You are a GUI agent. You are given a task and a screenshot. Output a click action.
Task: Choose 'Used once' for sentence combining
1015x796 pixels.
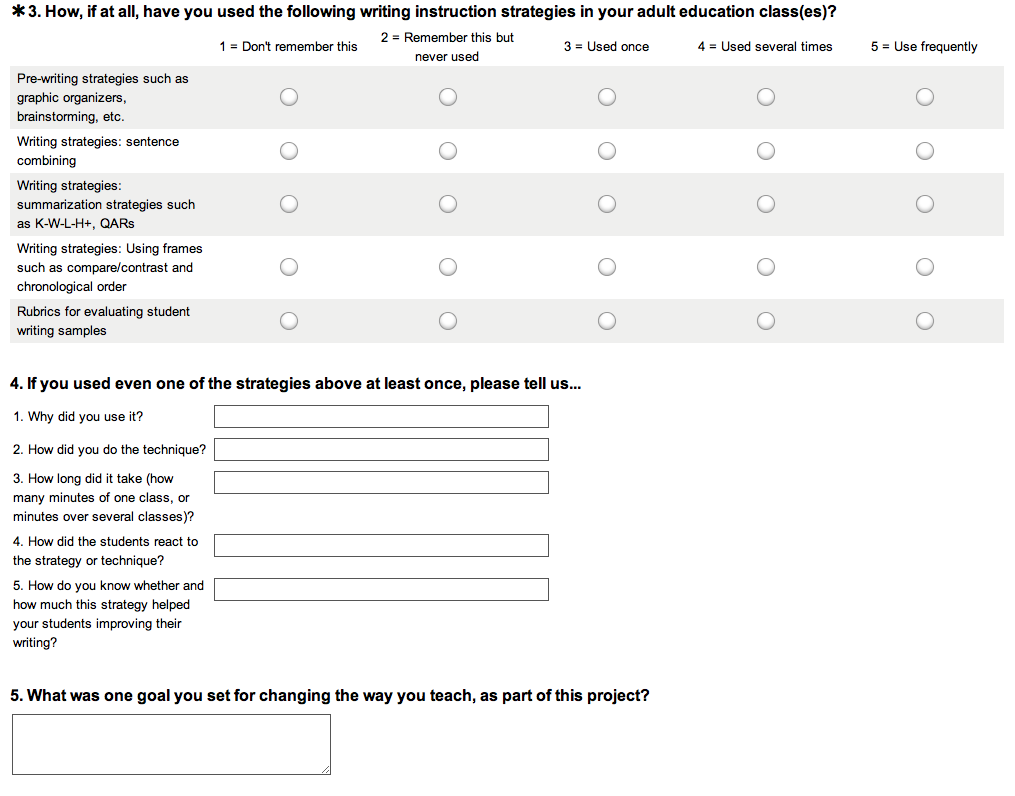click(607, 151)
